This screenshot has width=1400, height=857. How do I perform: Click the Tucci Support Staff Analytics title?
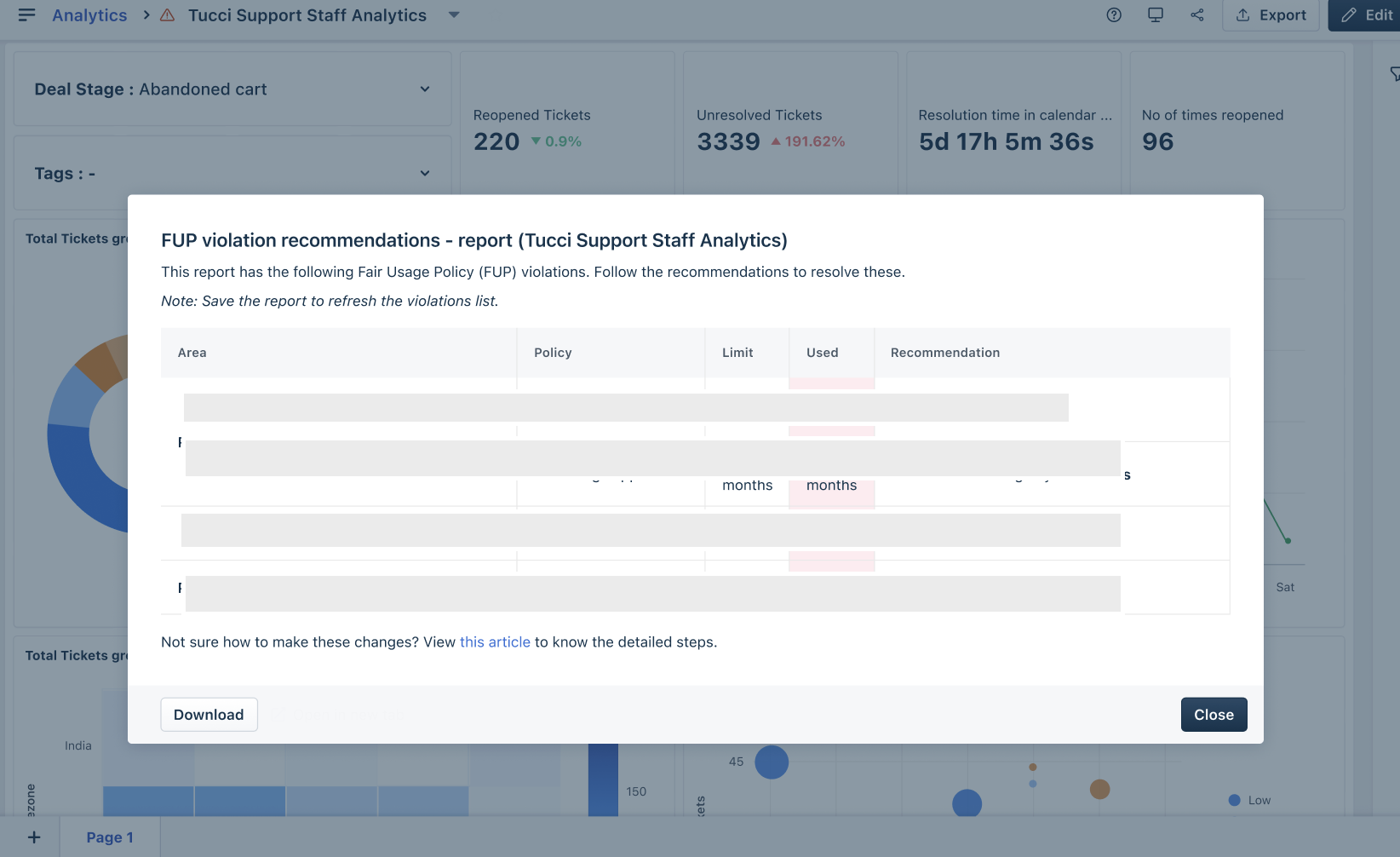tap(307, 15)
